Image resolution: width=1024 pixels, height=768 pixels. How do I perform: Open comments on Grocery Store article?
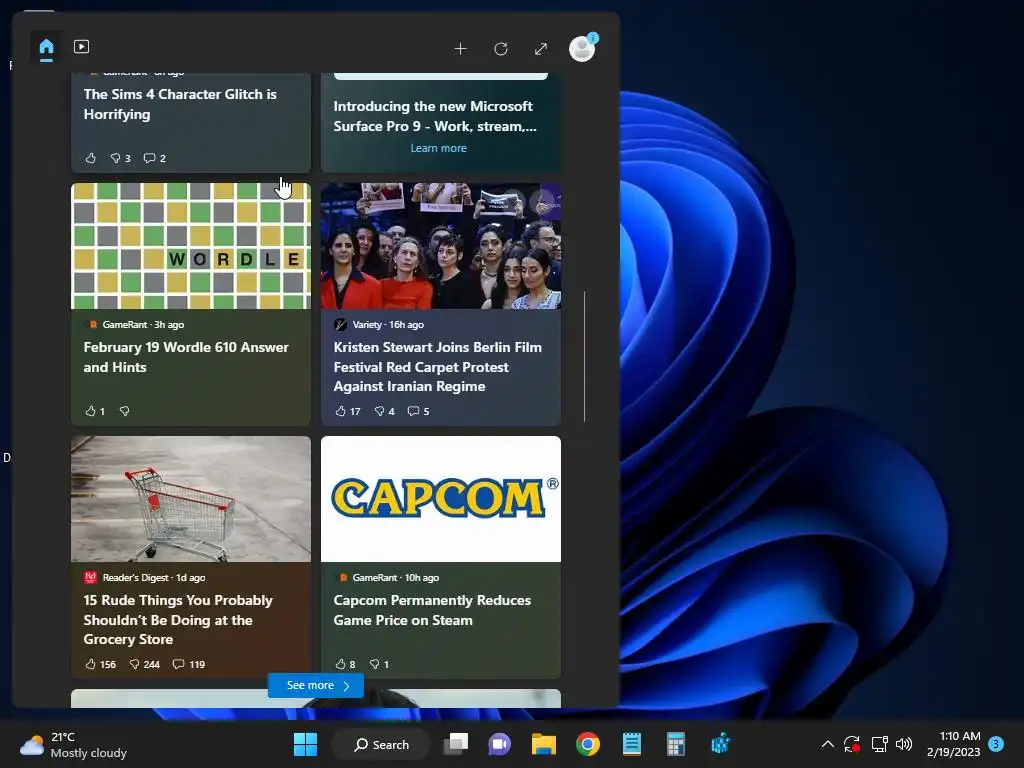click(189, 664)
